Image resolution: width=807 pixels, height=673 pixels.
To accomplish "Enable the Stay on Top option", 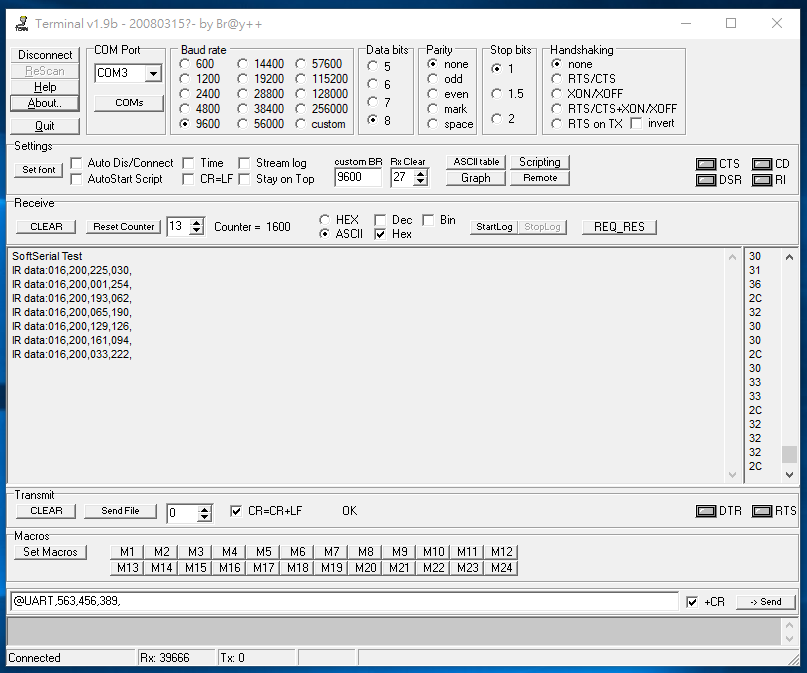I will click(x=245, y=178).
